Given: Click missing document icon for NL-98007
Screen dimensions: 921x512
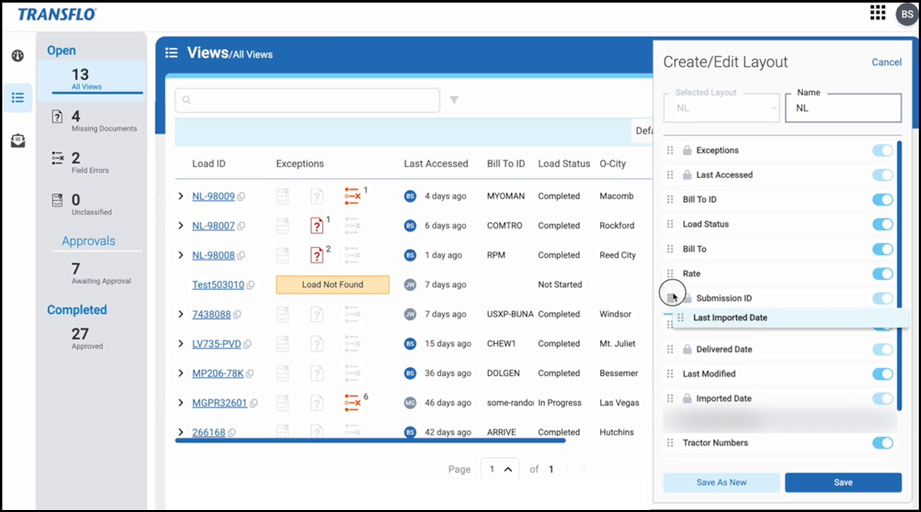Looking at the screenshot, I should click(x=317, y=225).
